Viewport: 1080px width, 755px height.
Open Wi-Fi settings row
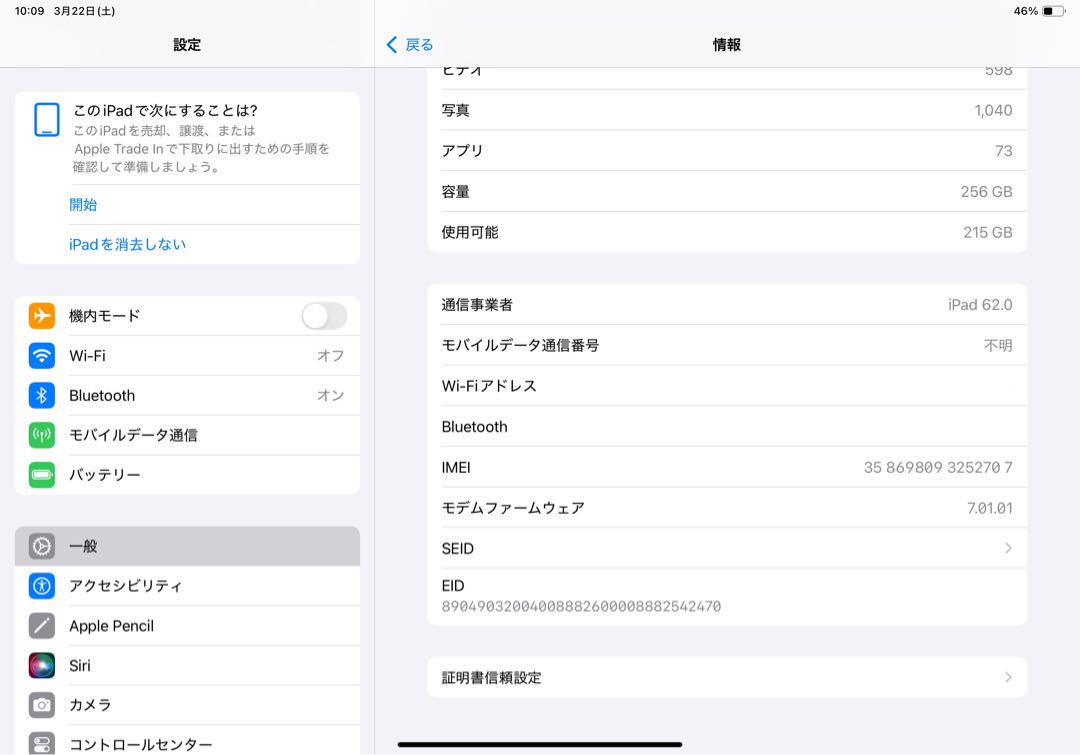tap(187, 355)
